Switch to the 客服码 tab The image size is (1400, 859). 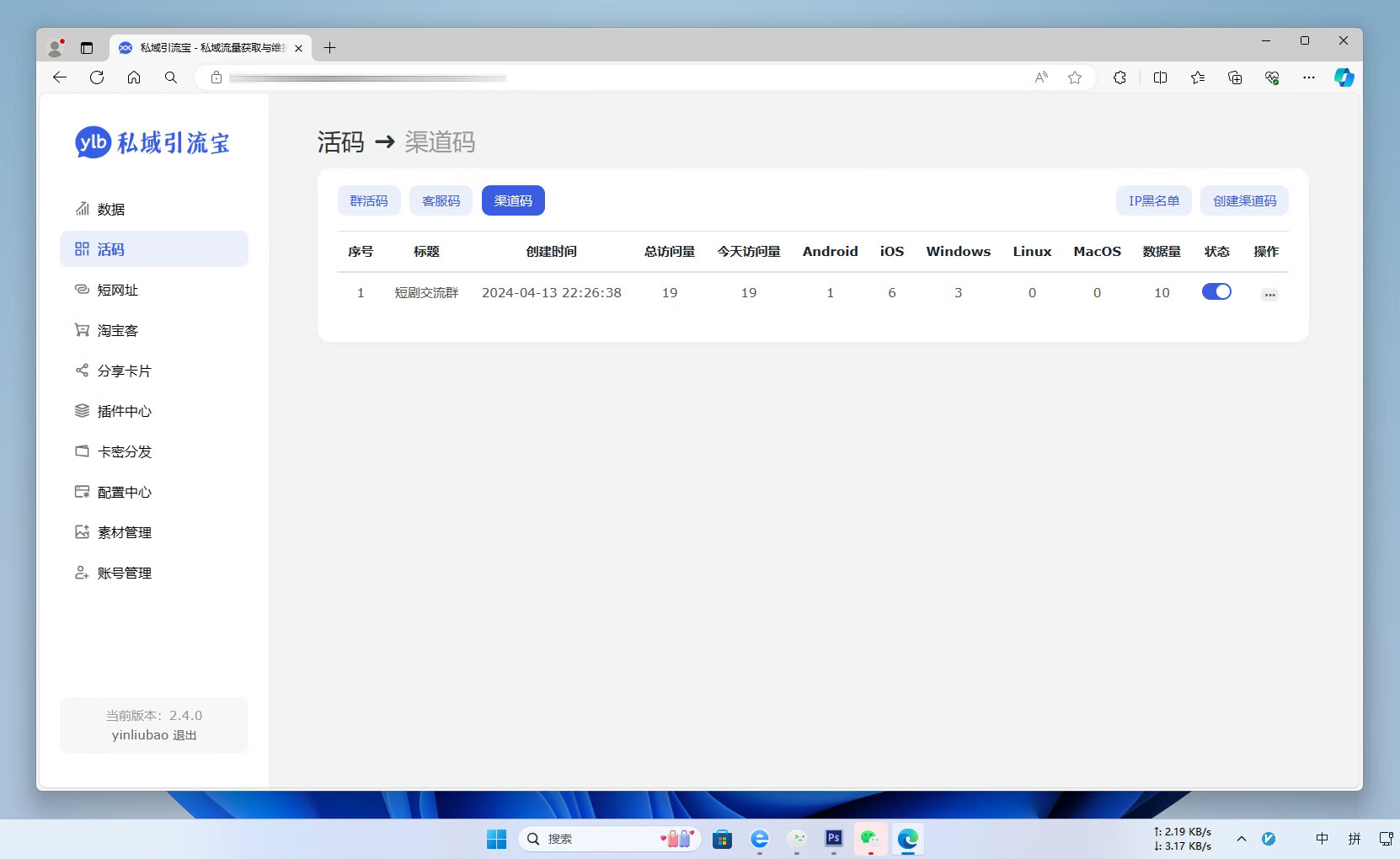point(441,200)
